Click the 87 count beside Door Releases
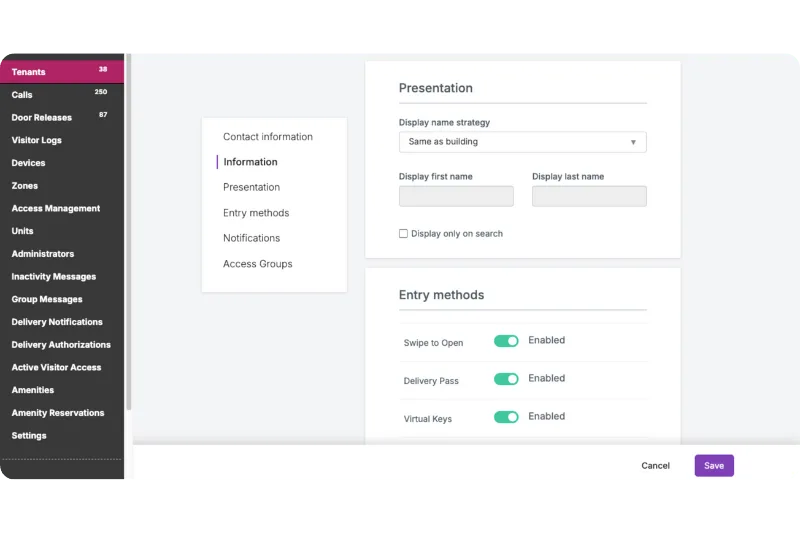Viewport: 800px width, 533px height. click(103, 115)
